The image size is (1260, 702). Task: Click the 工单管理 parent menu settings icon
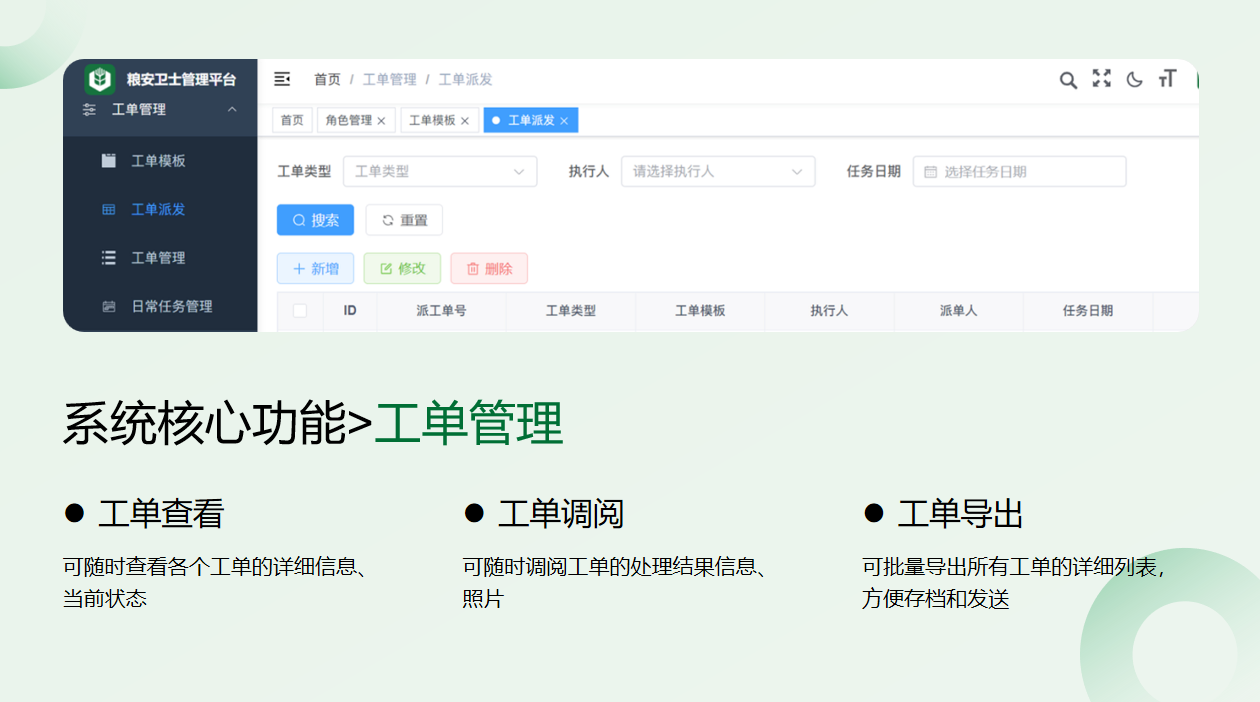tap(90, 110)
